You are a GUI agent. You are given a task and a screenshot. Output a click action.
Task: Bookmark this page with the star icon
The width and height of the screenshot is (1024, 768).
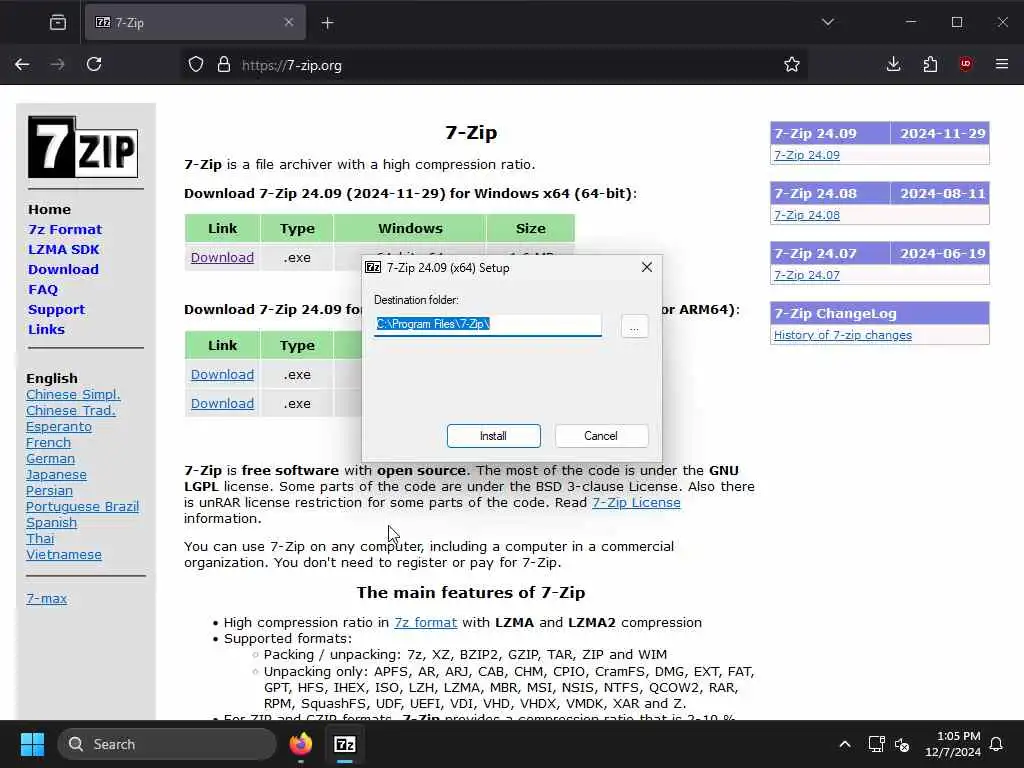point(792,65)
